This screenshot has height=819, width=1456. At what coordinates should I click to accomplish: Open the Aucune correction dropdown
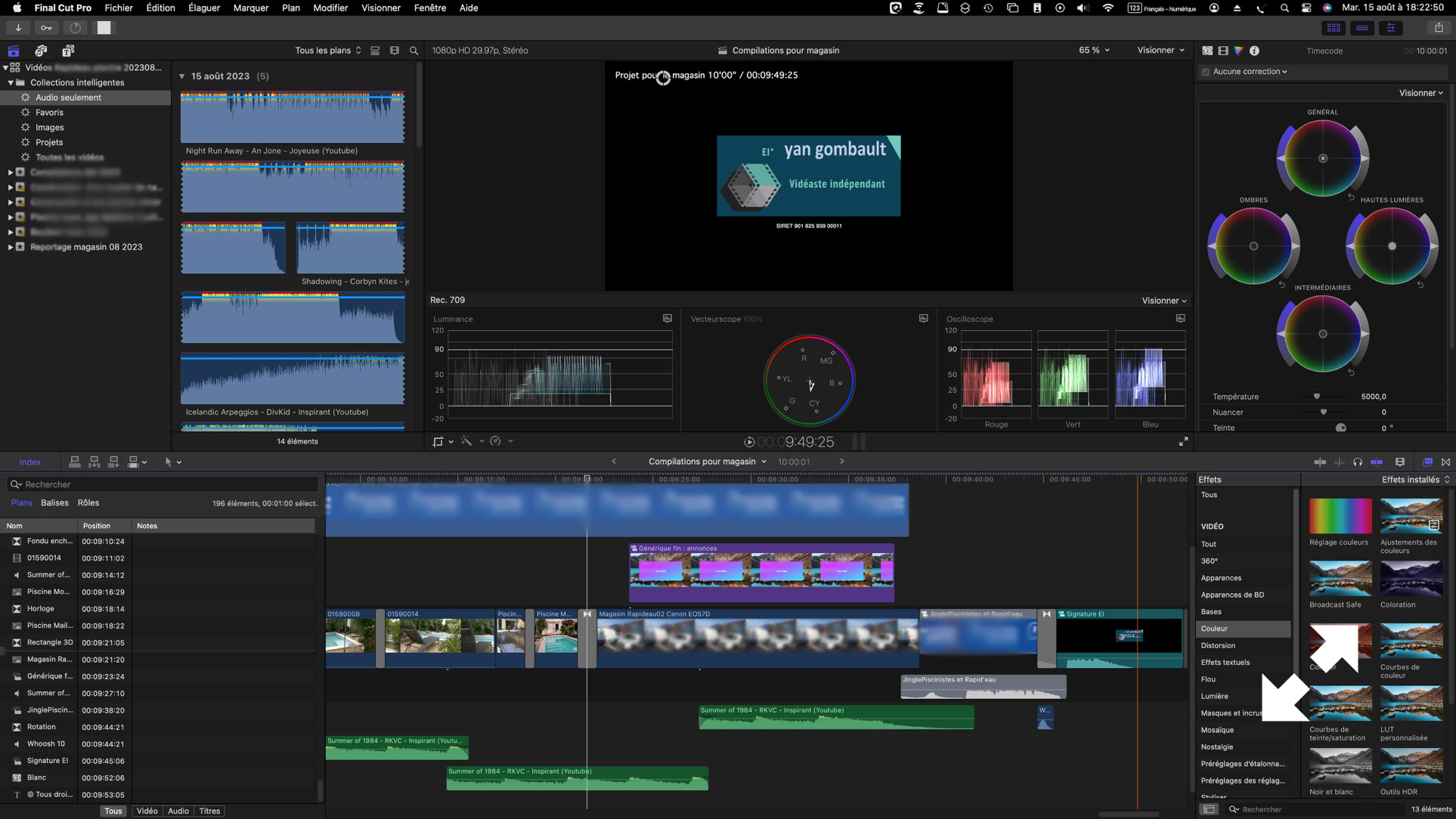point(1250,72)
